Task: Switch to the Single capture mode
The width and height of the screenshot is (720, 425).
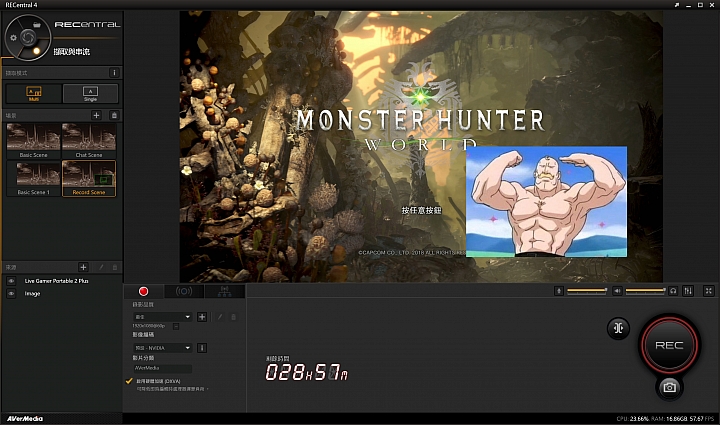Action: 89,94
